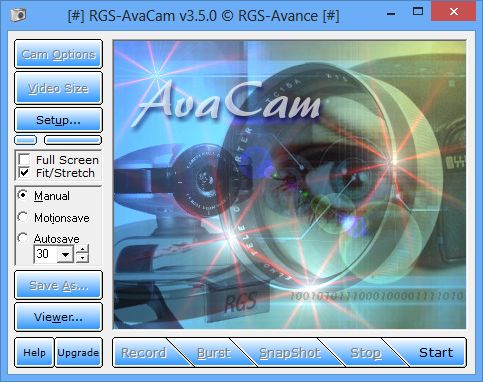Viewport: 483px width, 382px height.
Task: Enable the Full Screen checkbox
Action: coord(24,160)
